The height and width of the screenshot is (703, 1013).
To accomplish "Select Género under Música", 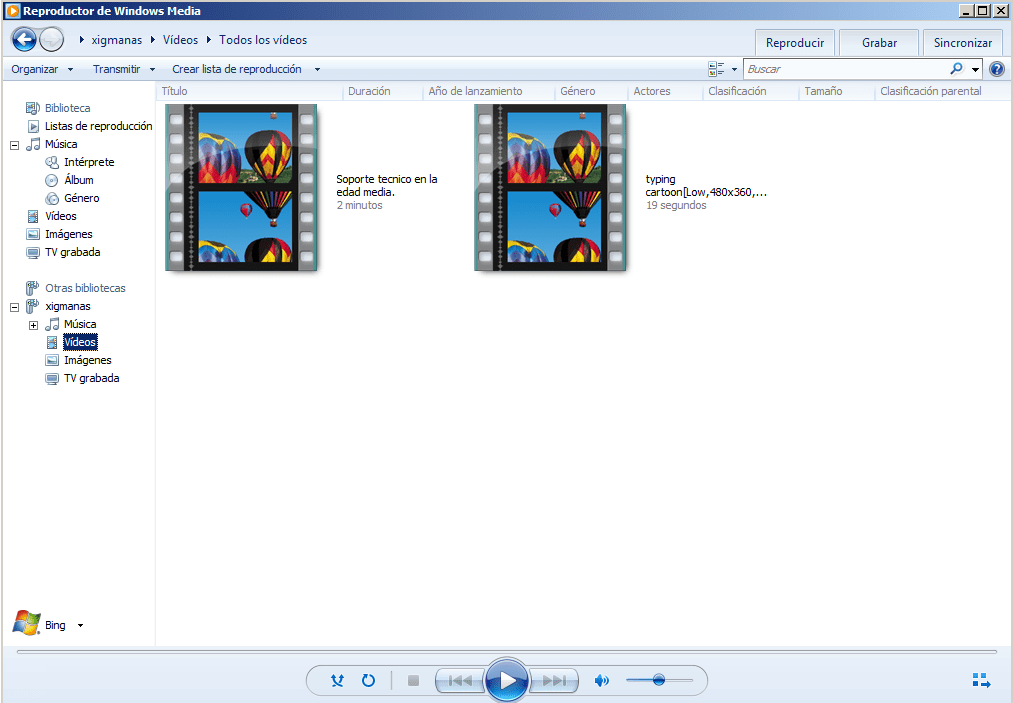I will pyautogui.click(x=81, y=198).
